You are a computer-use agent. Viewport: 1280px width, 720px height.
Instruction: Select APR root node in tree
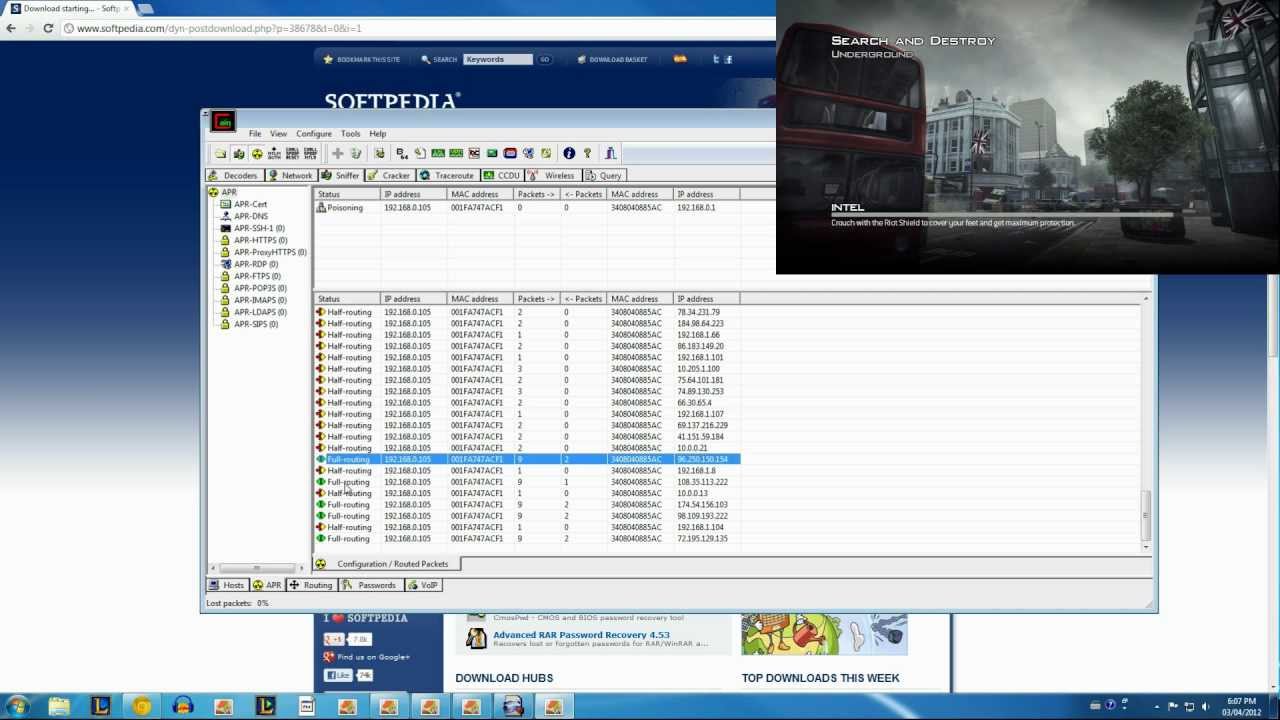coord(229,192)
